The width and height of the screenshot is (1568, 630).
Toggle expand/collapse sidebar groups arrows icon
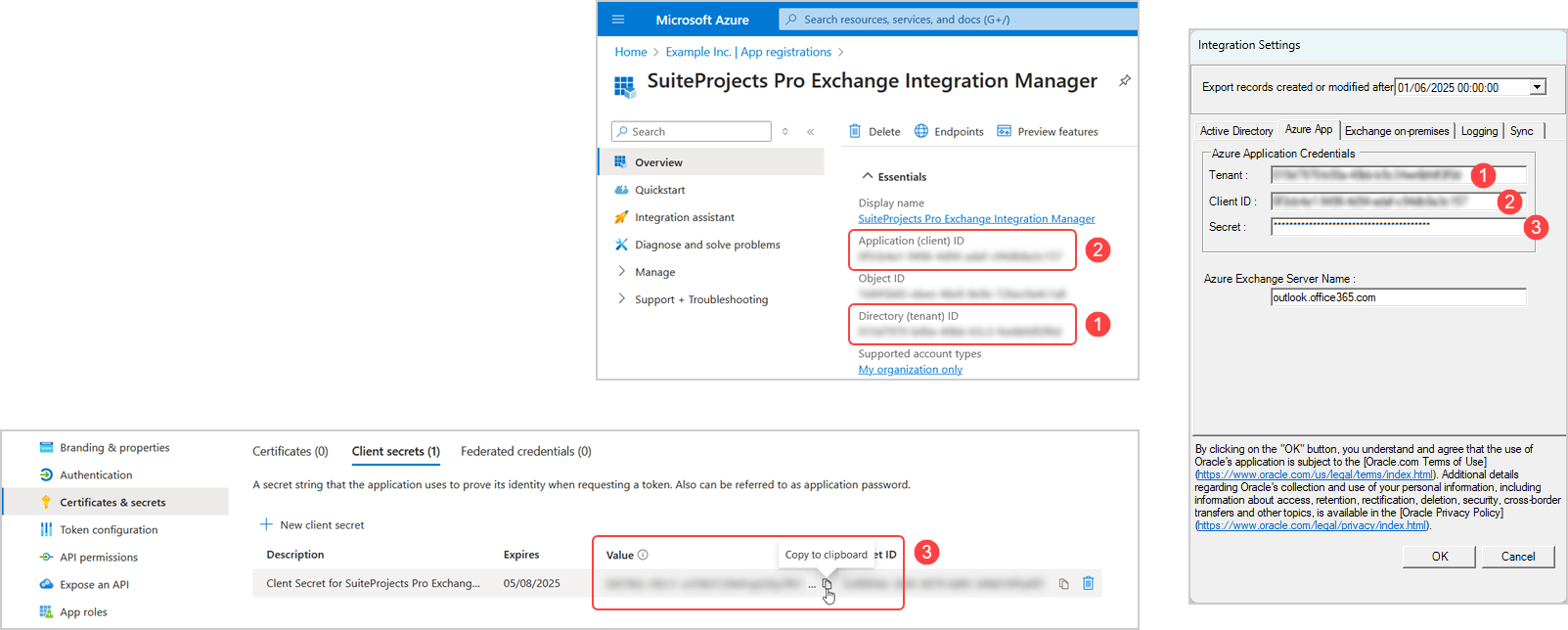784,132
